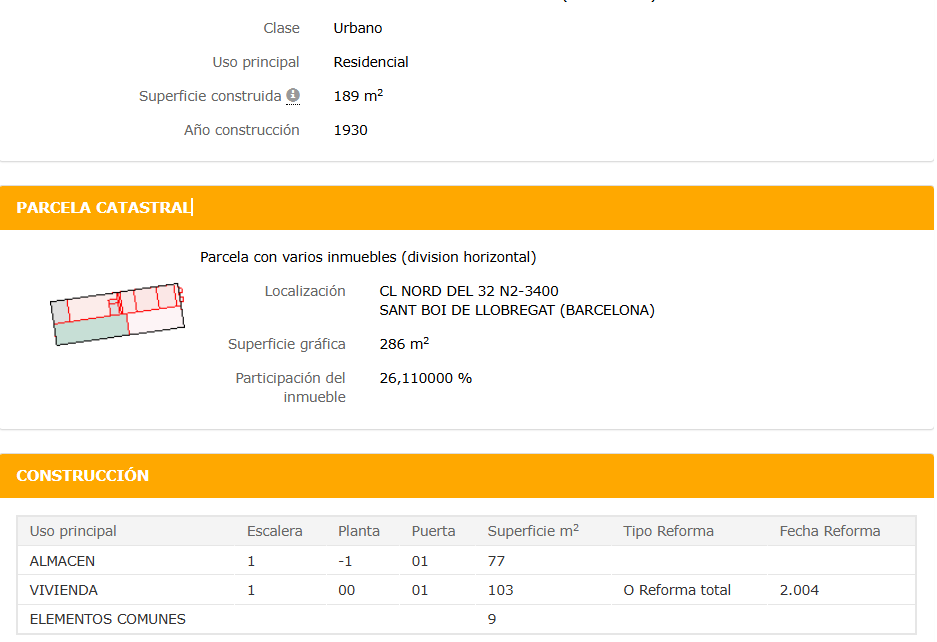Click the Tipo Reforma column header
Screen dimensions: 937x642
pyautogui.click(x=668, y=531)
